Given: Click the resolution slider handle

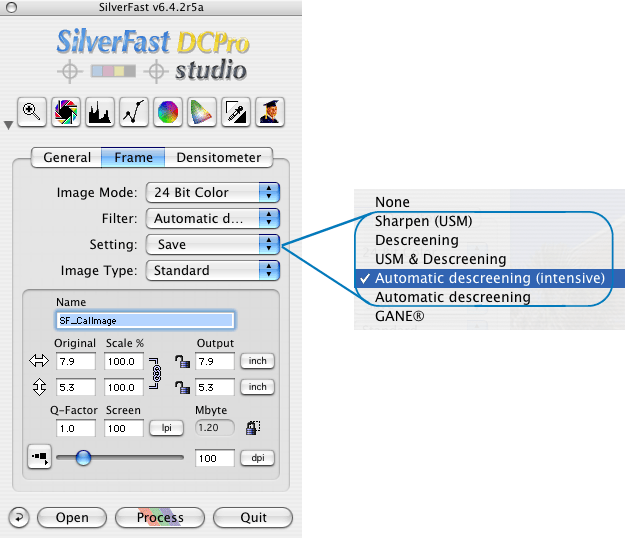Looking at the screenshot, I should pyautogui.click(x=84, y=457).
